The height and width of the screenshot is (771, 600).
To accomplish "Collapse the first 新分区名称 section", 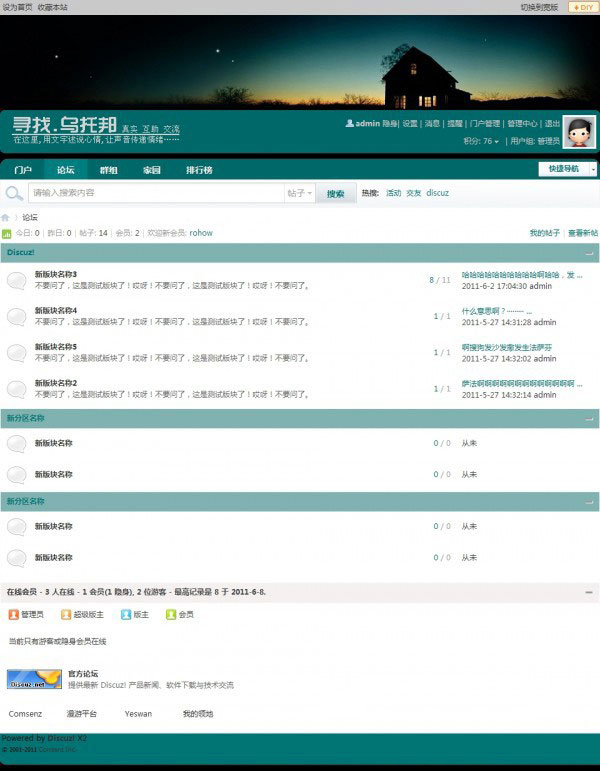I will click(589, 419).
